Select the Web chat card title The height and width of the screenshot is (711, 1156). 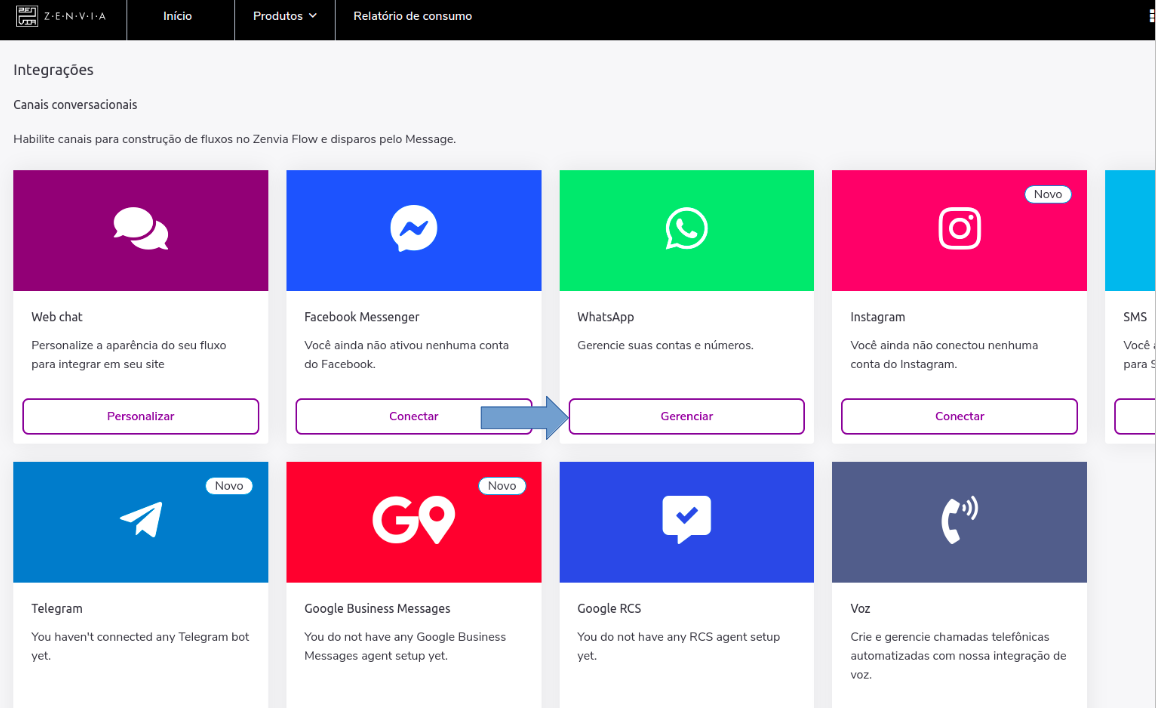57,317
